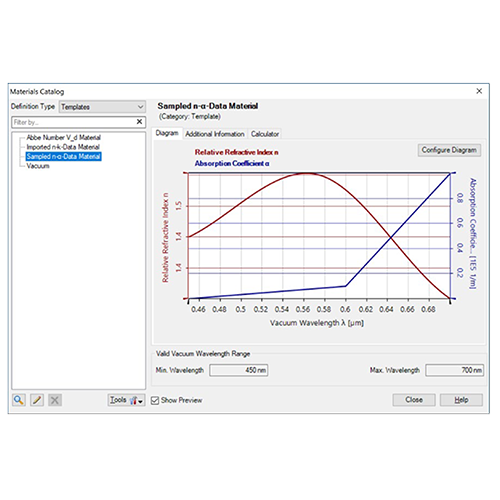Switch to the Additional Information tab
The height and width of the screenshot is (500, 500).
pyautogui.click(x=215, y=134)
